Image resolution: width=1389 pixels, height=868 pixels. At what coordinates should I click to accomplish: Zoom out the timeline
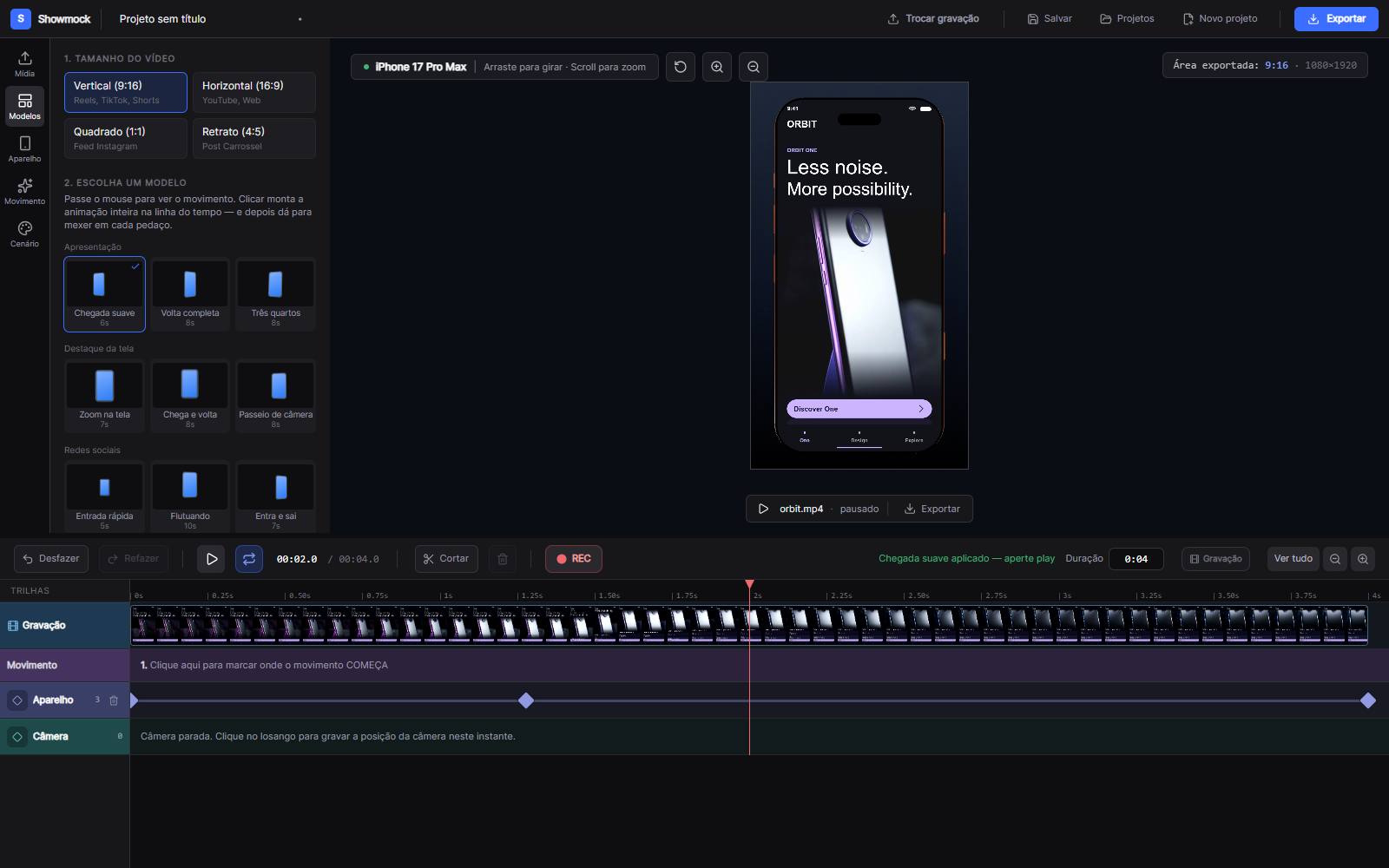[x=1335, y=559]
